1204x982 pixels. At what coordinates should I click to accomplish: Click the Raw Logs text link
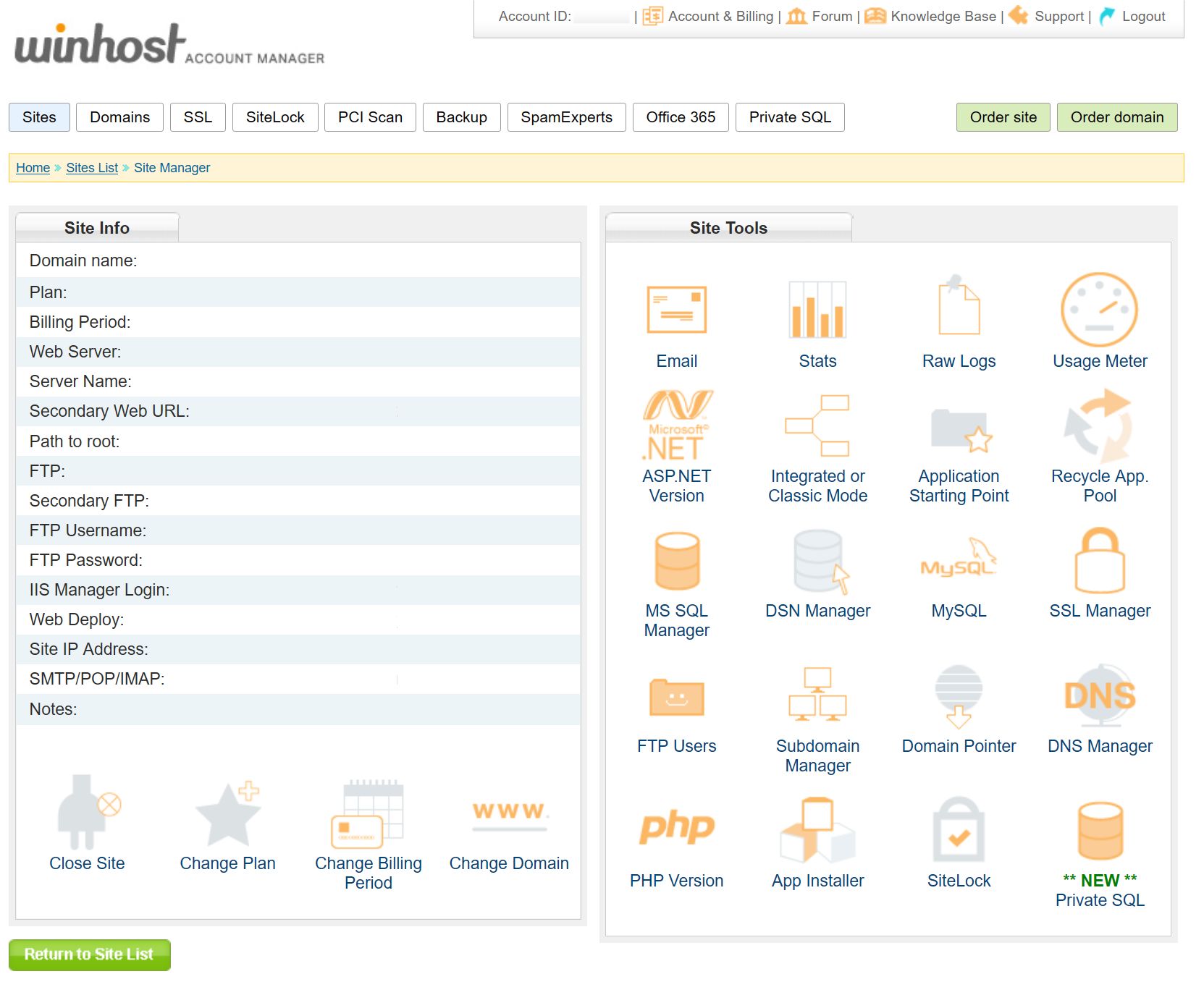[x=959, y=361]
